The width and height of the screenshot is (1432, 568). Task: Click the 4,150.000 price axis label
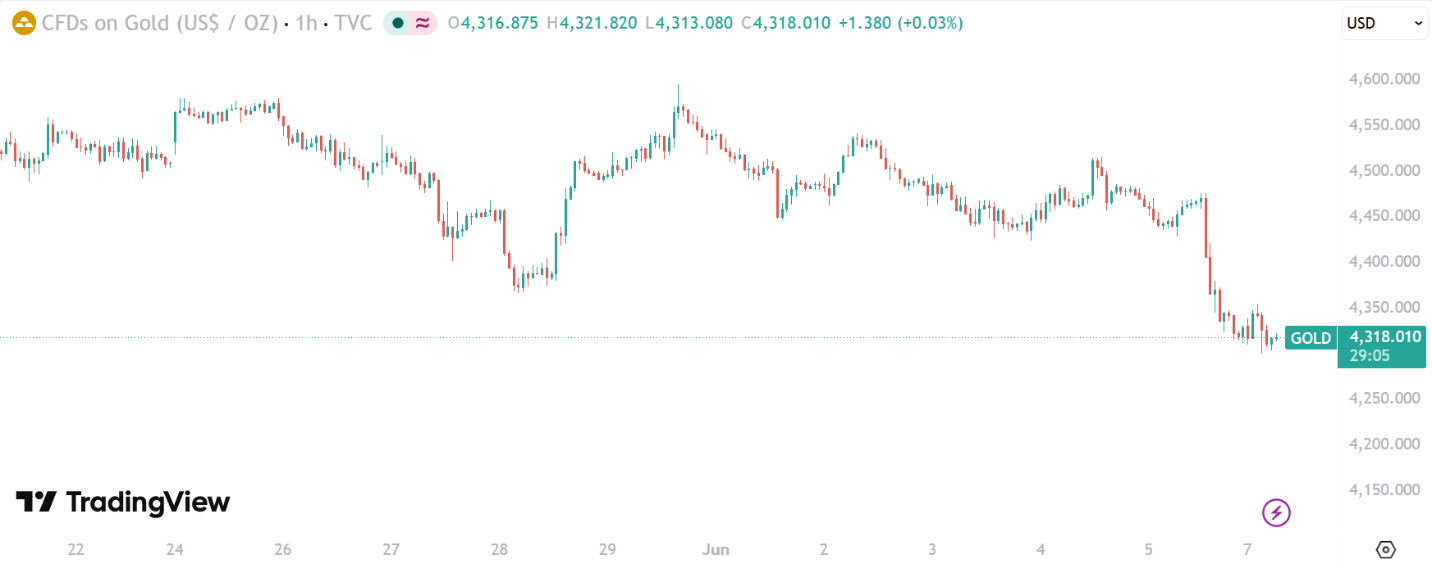(1385, 490)
